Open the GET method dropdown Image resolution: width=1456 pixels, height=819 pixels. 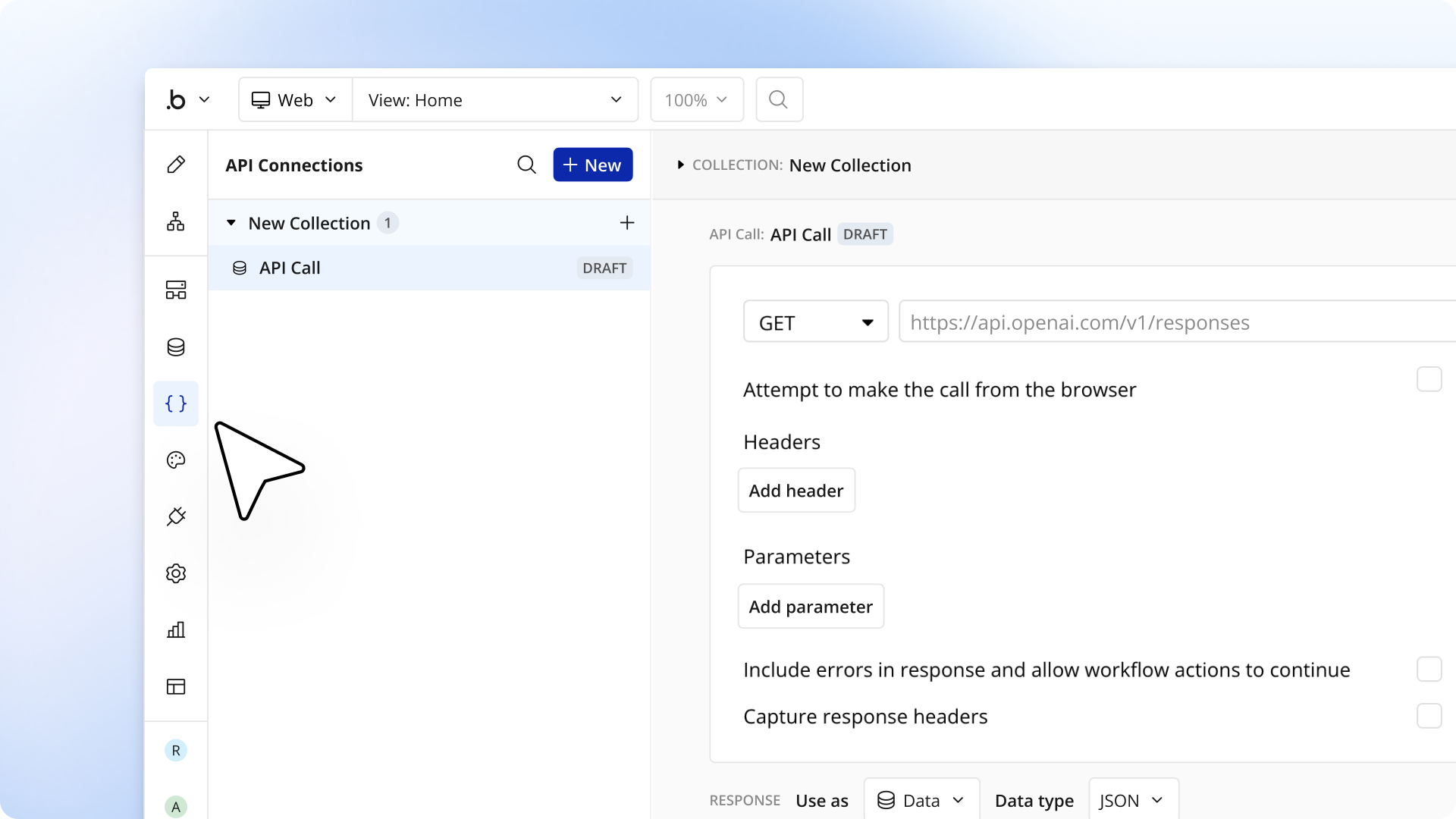815,322
